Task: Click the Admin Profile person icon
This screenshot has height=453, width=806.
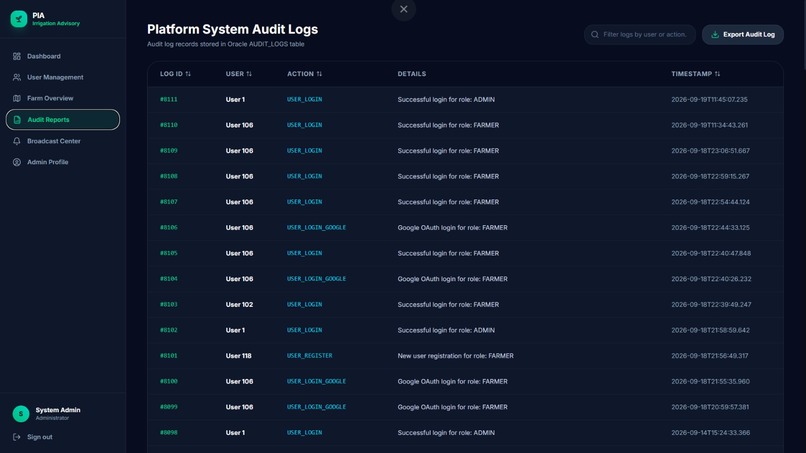Action: click(17, 162)
